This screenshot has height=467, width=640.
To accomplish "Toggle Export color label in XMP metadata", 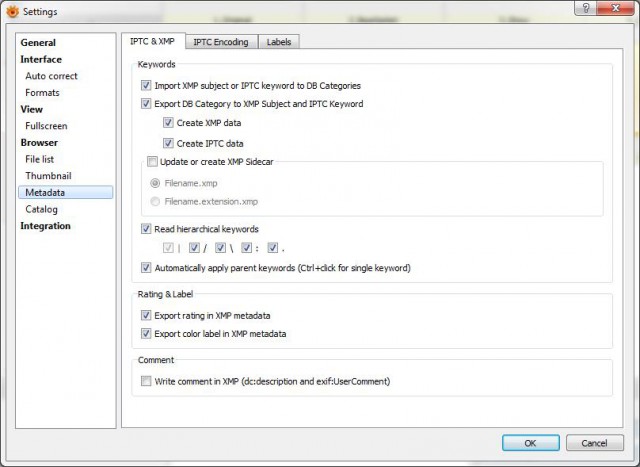I will click(146, 334).
